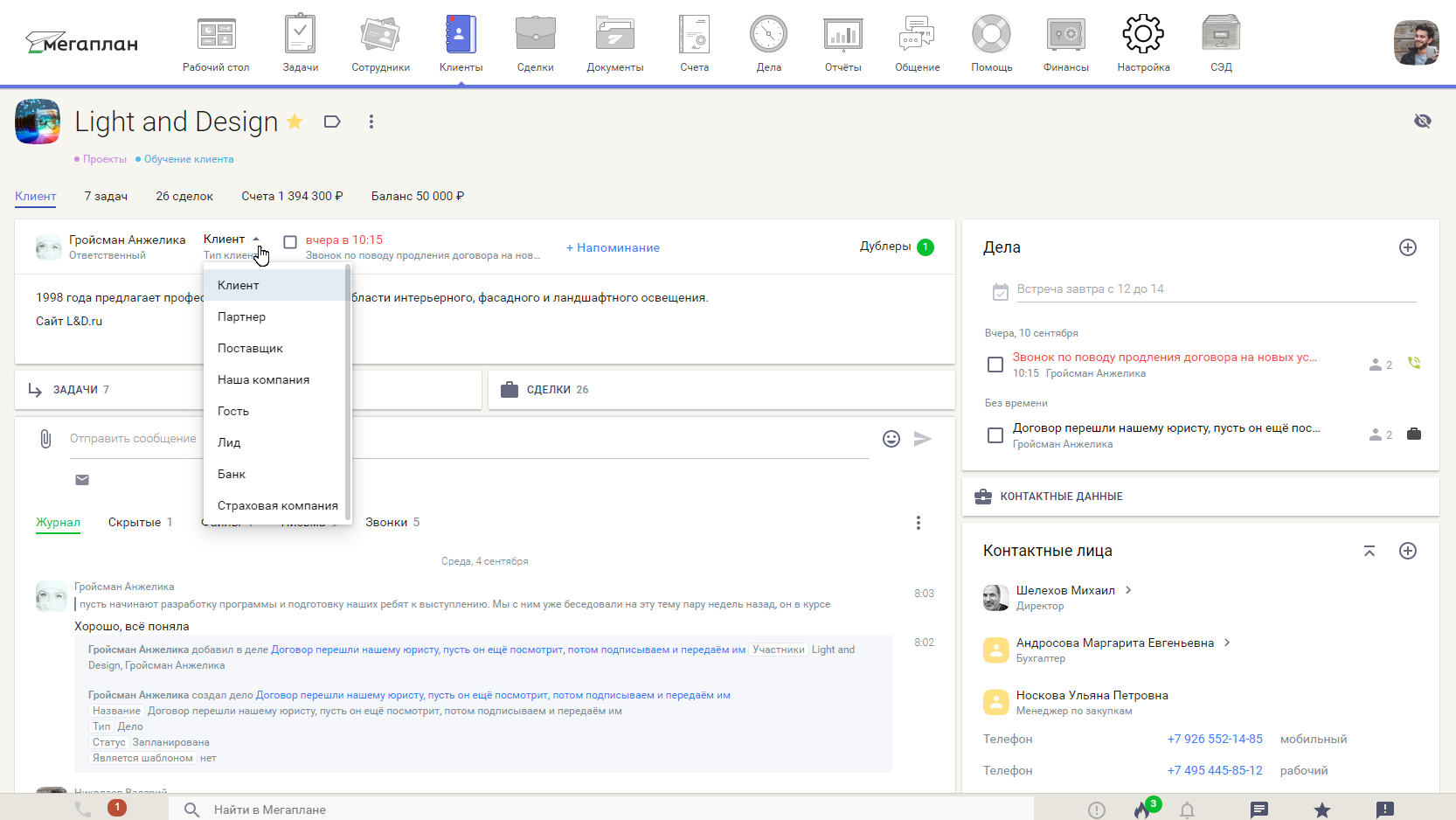Viewport: 1456px width, 820px height.
Task: Click the email envelope icon below message
Action: [82, 480]
